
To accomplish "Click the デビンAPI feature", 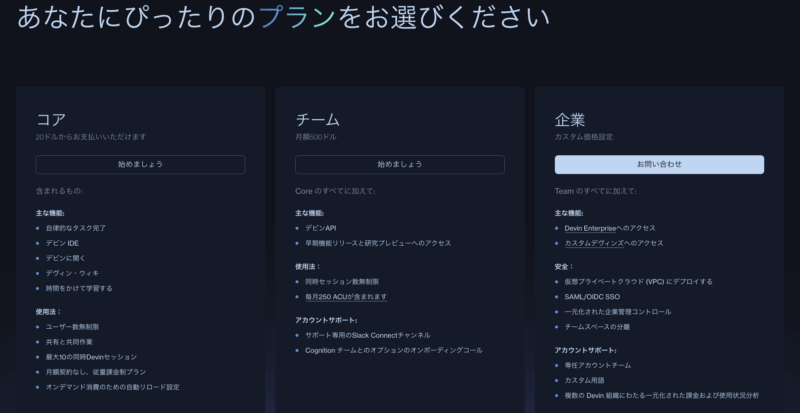I will [x=320, y=228].
